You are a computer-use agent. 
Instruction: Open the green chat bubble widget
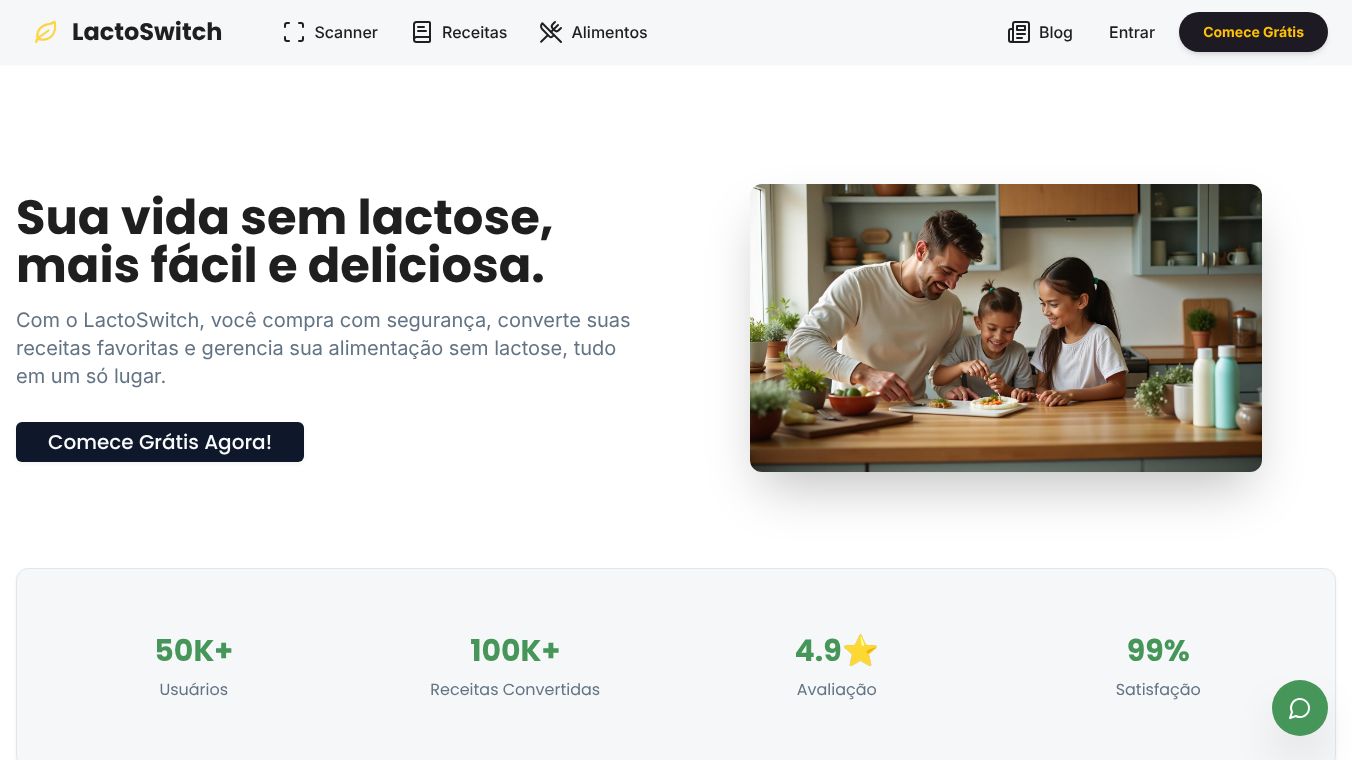coord(1300,708)
